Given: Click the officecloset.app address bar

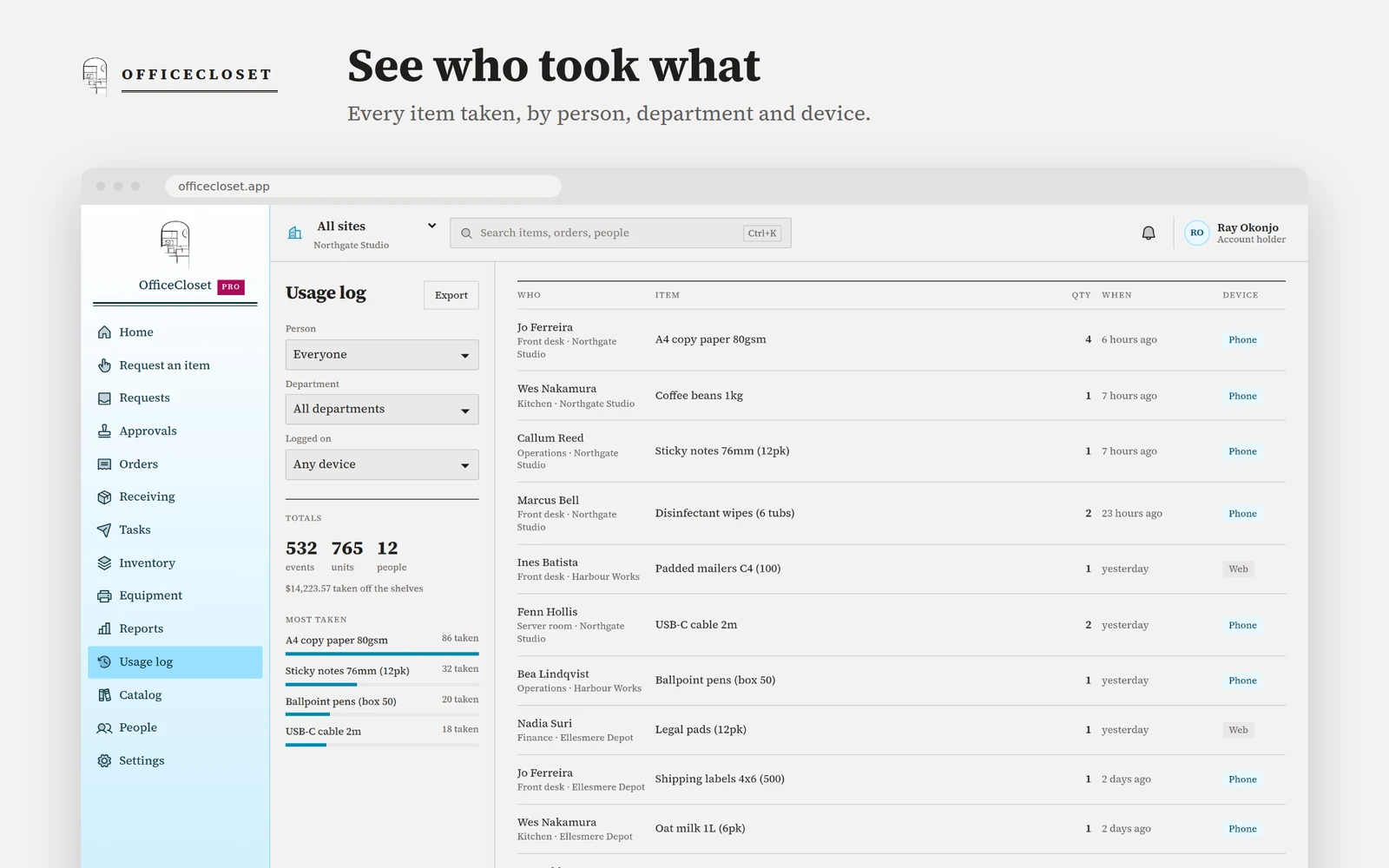Looking at the screenshot, I should click(x=363, y=186).
